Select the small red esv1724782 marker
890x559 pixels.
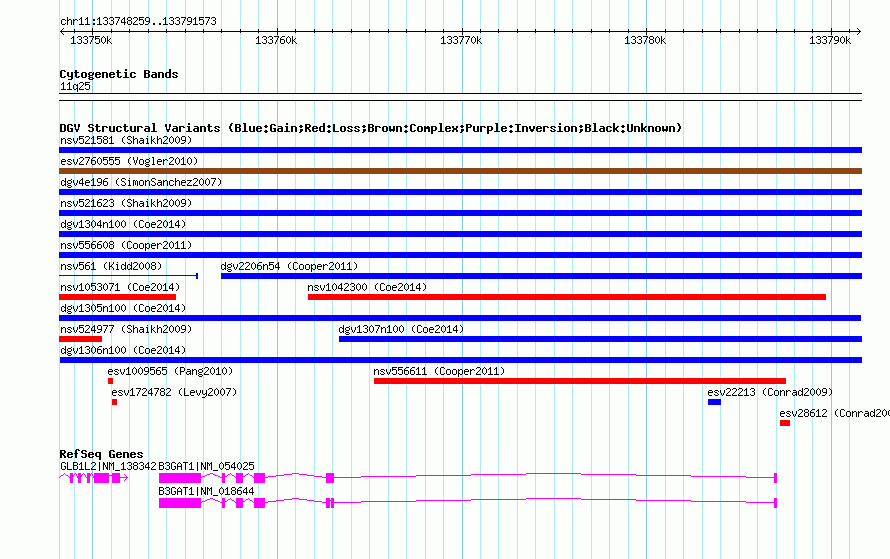click(x=114, y=402)
